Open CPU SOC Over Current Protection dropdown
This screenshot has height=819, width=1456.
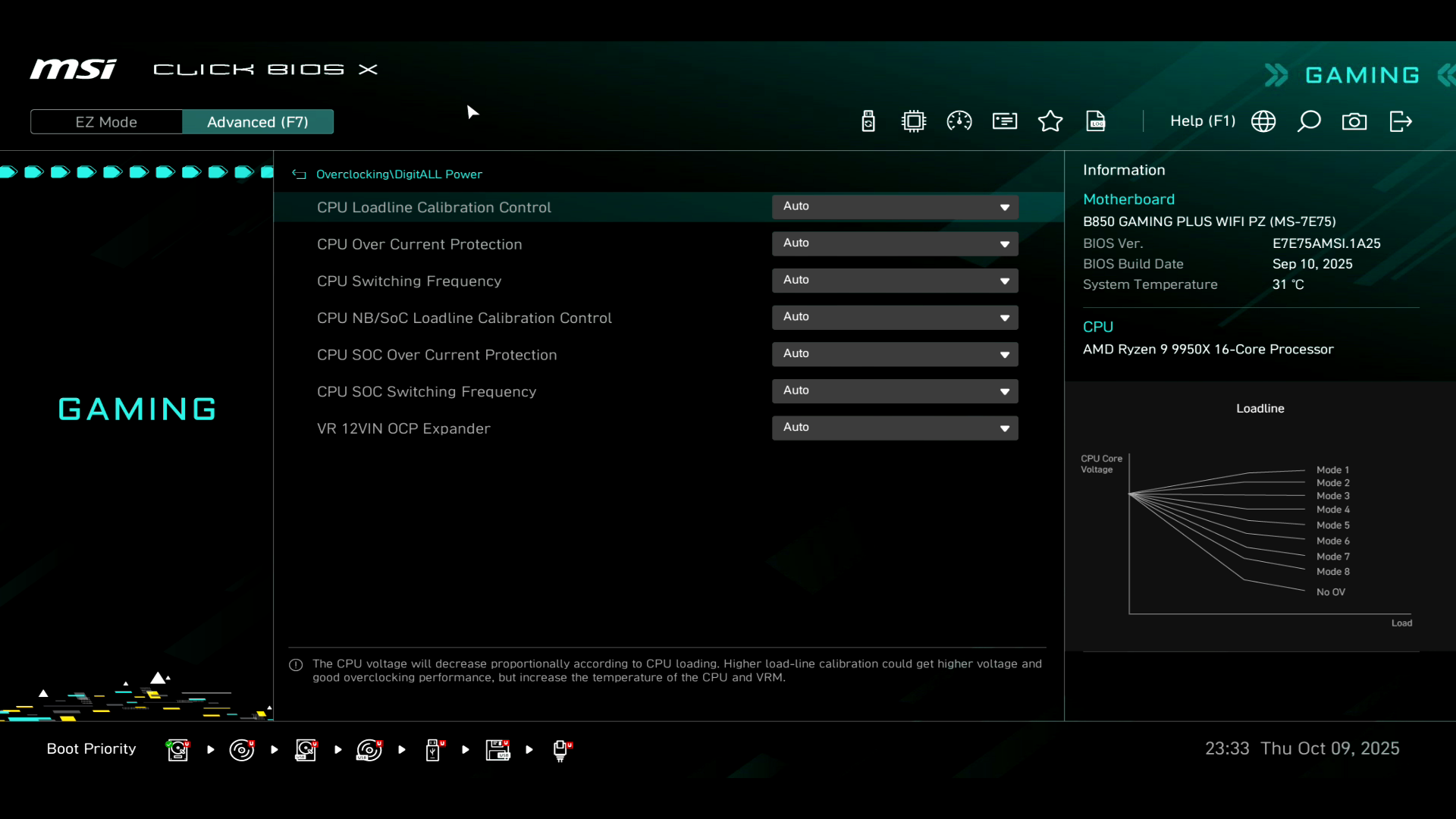(895, 354)
